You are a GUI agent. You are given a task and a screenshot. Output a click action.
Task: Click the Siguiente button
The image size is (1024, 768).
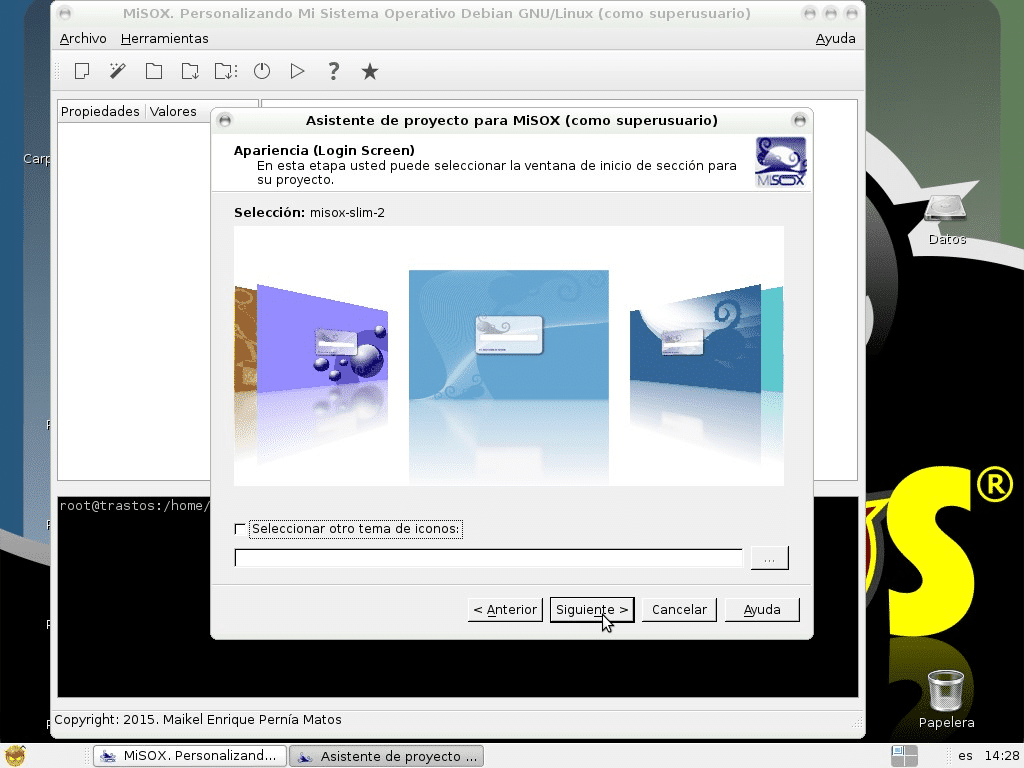tap(592, 610)
